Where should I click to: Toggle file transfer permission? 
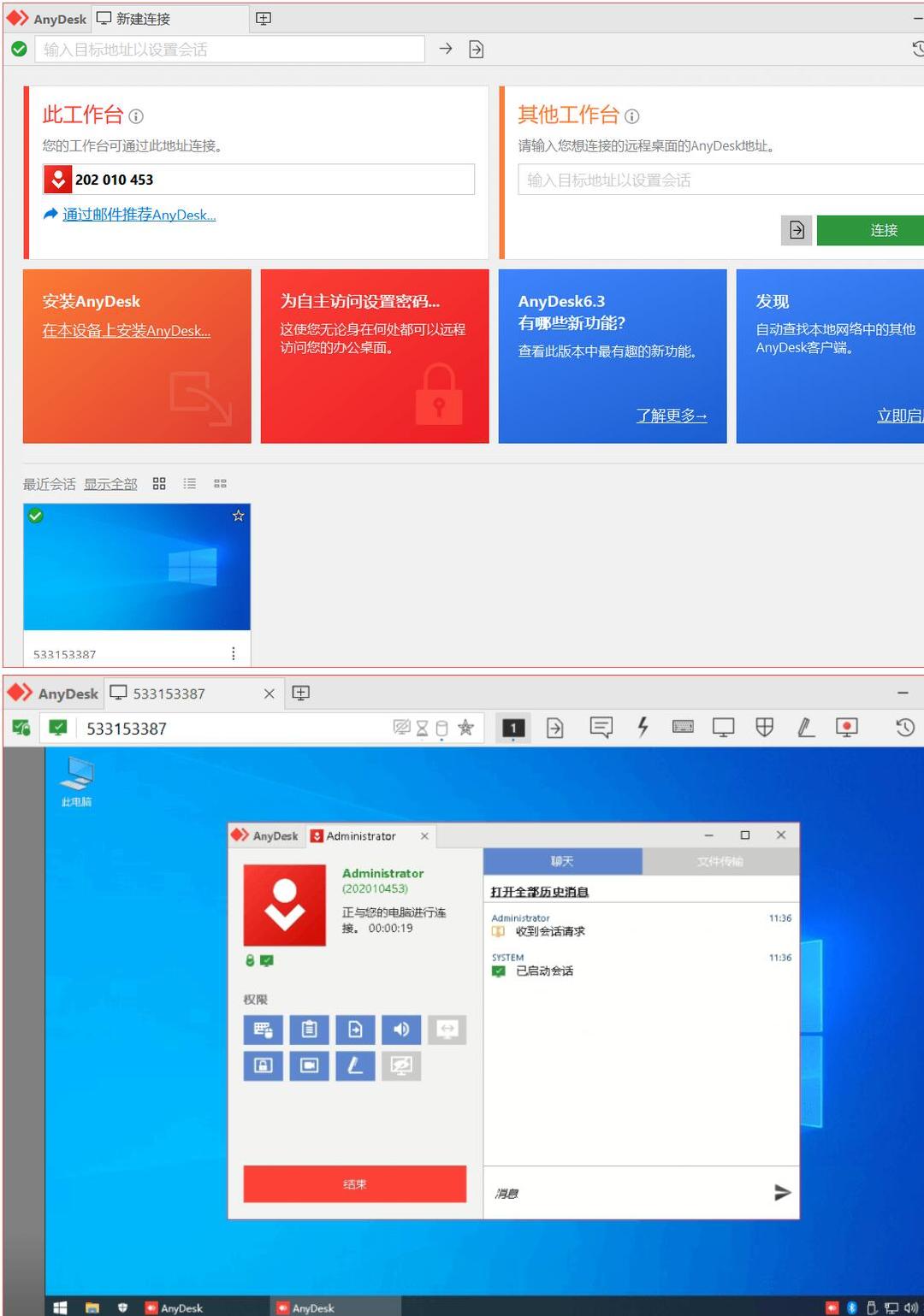355,1030
